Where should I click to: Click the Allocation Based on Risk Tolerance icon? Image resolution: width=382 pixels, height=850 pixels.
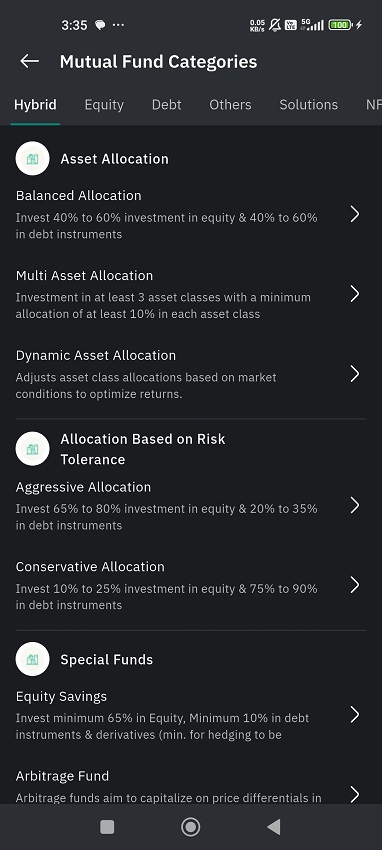coord(33,449)
